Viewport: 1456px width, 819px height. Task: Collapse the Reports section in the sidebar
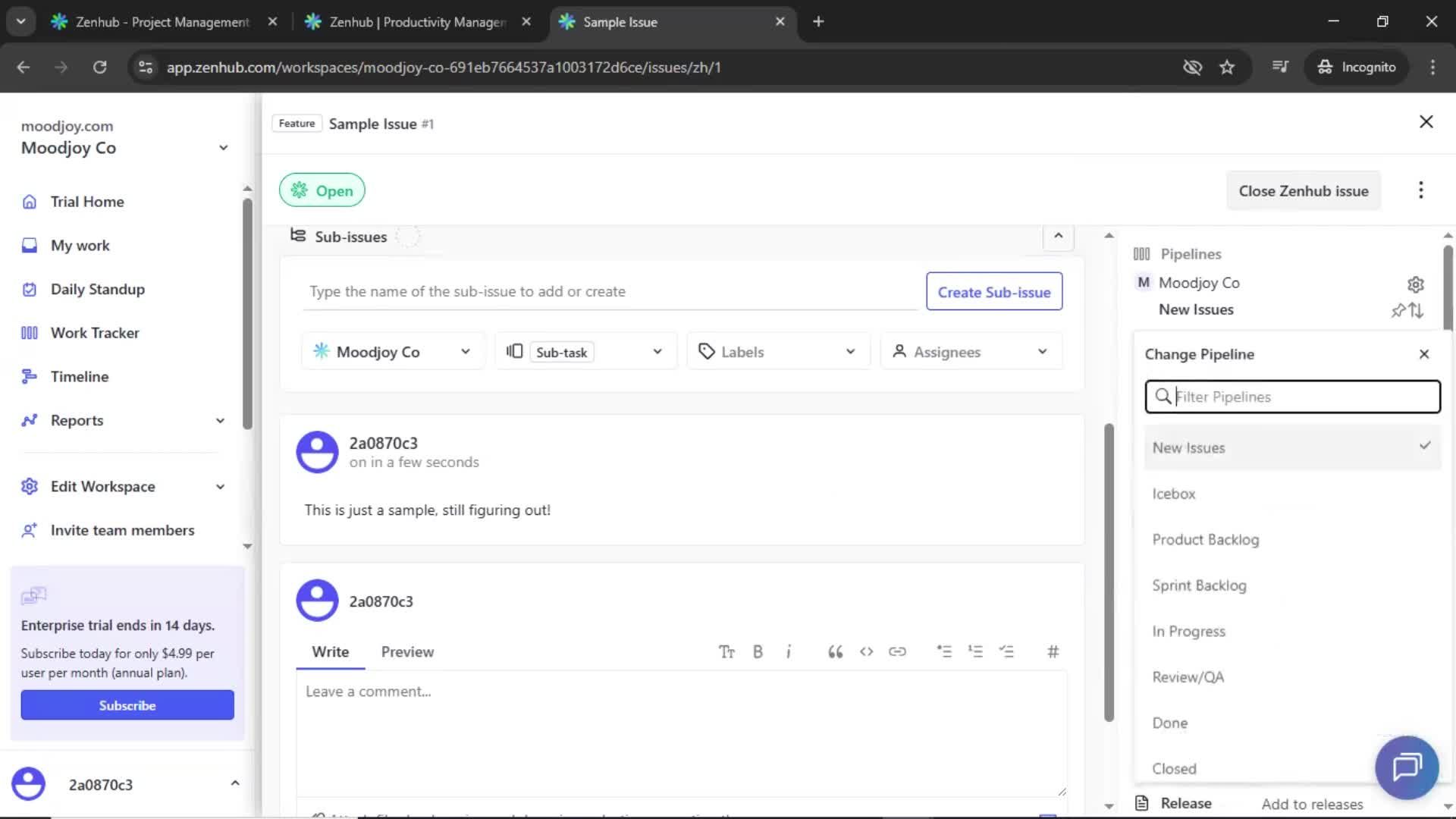pos(220,420)
